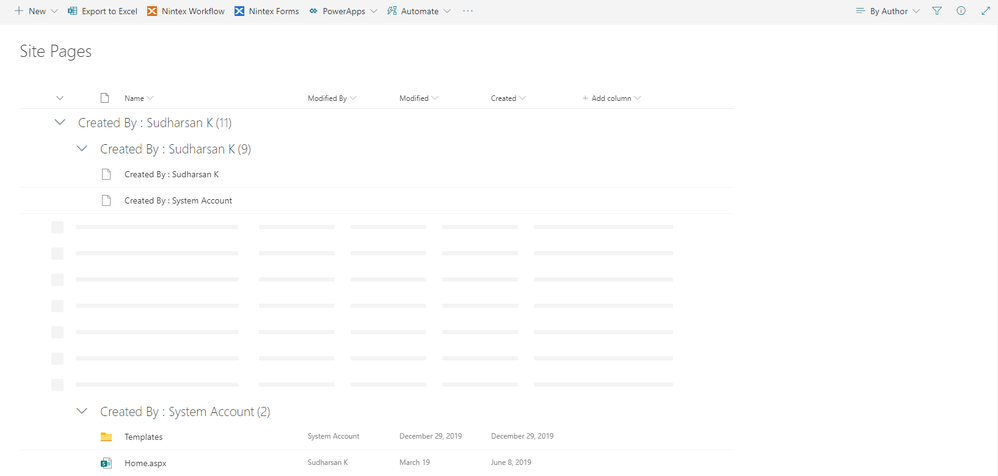Viewport: 998px width, 476px height.
Task: Click the file type column header icon
Action: pyautogui.click(x=105, y=98)
